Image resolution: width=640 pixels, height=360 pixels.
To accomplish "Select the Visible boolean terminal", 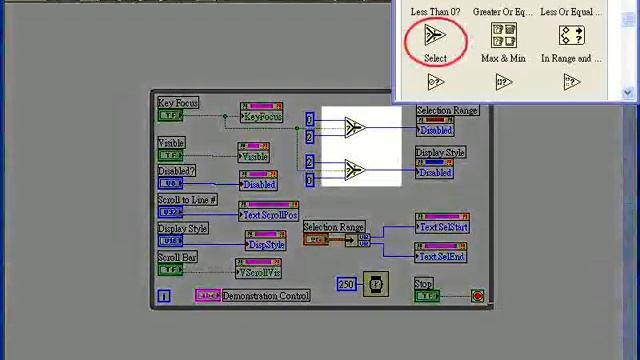I will pos(170,155).
